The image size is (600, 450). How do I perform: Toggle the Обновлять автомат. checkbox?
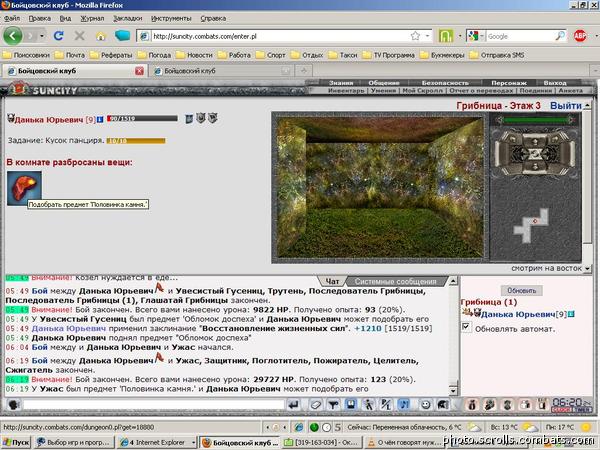point(466,327)
